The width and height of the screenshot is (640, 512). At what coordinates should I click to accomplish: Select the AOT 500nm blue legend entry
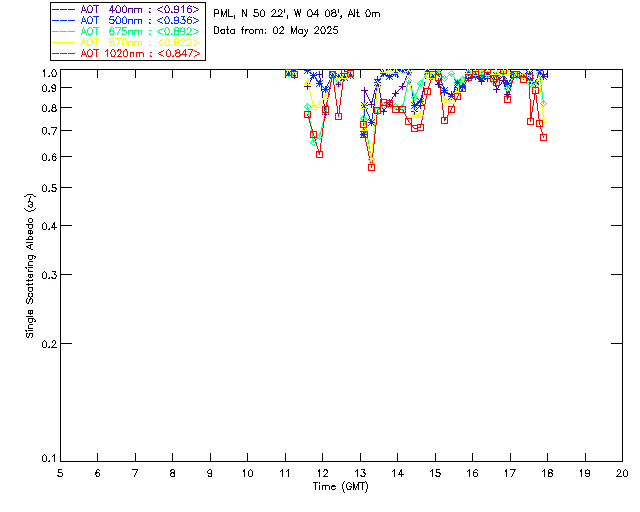tap(127, 19)
